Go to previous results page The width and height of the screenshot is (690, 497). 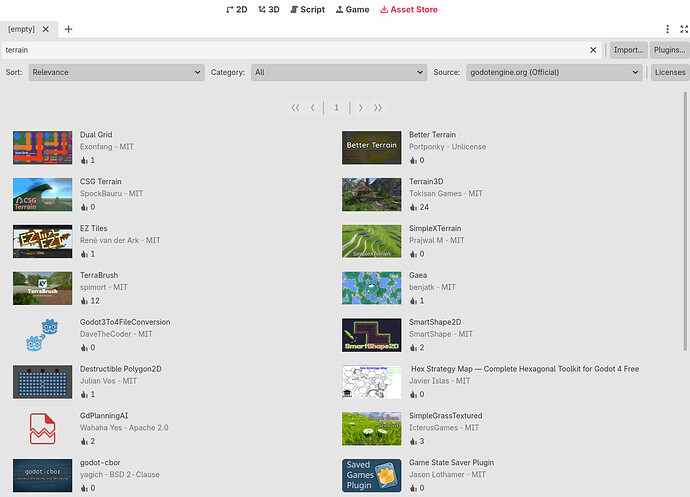pyautogui.click(x=312, y=107)
